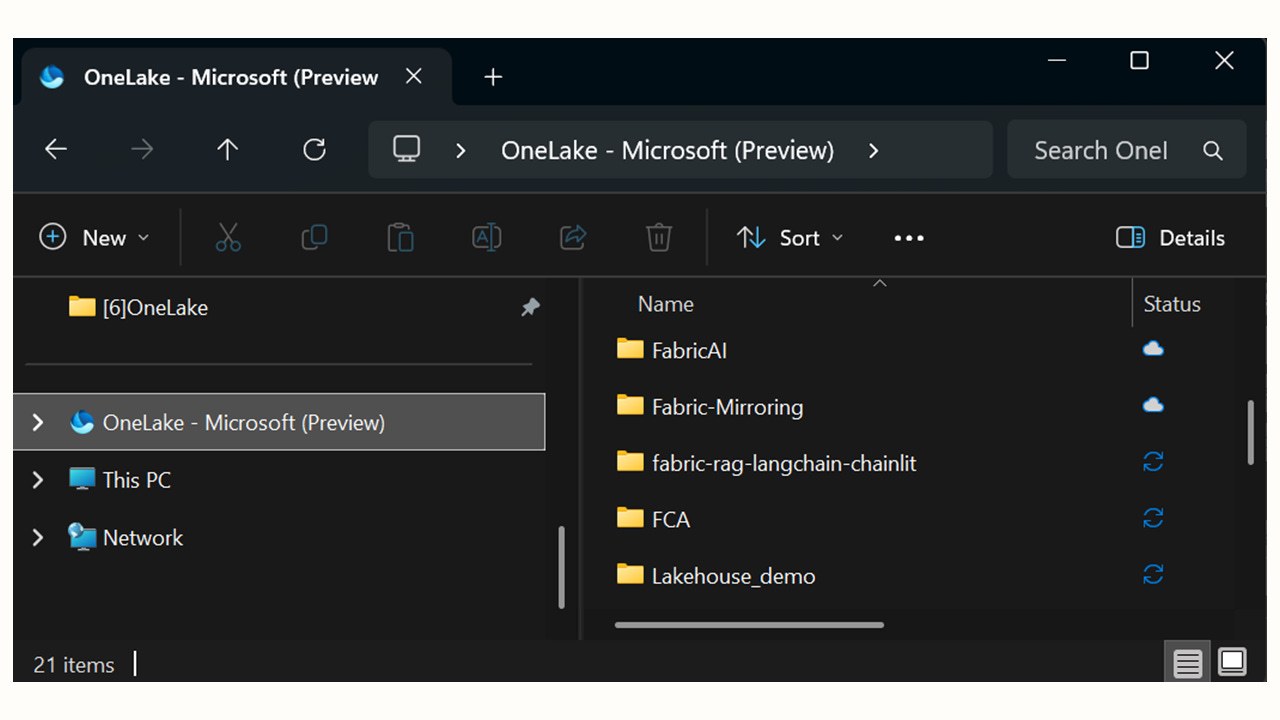
Task: Toggle the Details pane
Action: pos(1170,238)
